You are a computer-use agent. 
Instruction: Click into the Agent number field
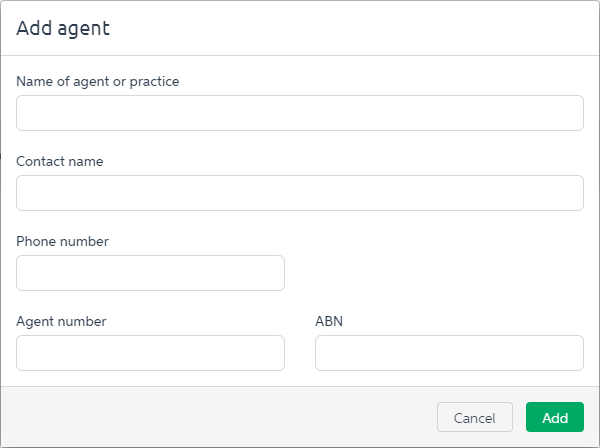[x=150, y=353]
